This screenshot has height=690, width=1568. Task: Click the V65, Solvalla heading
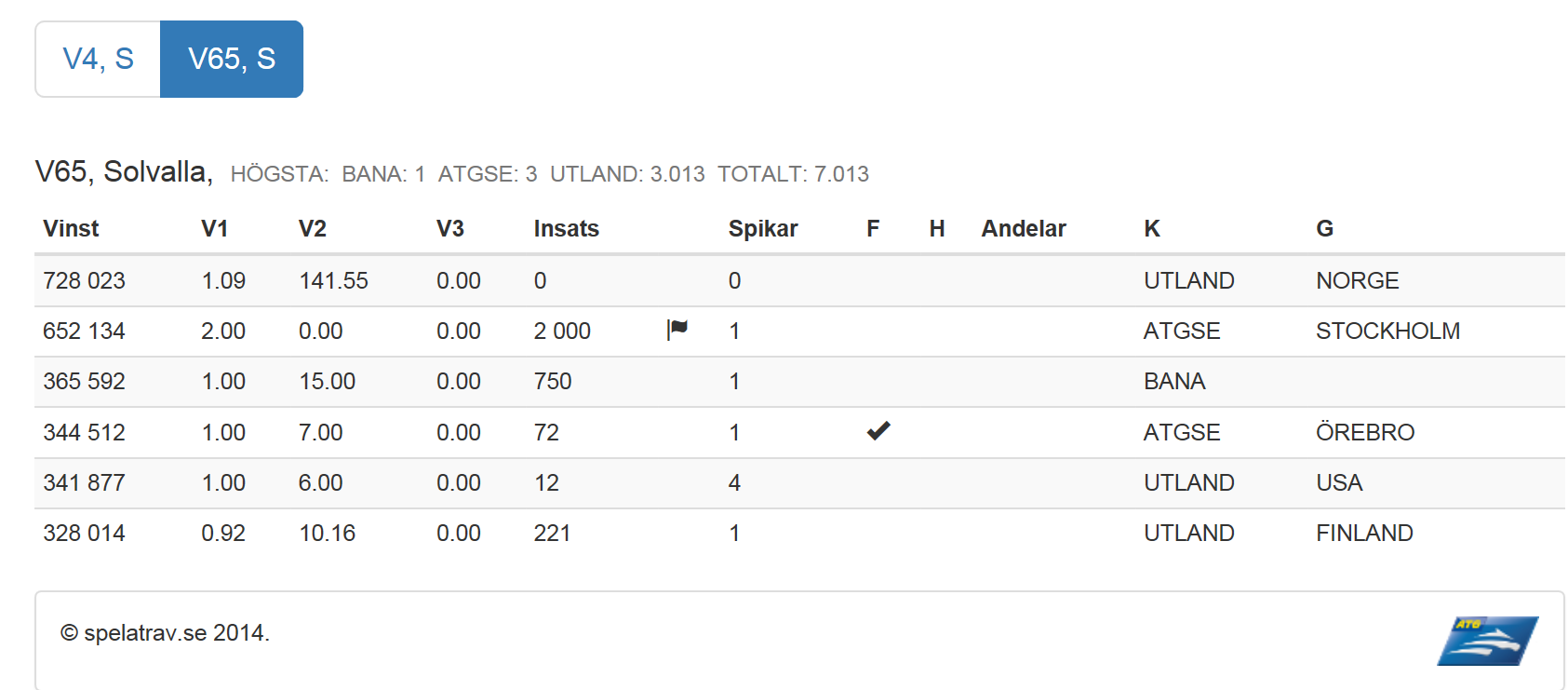(x=124, y=171)
